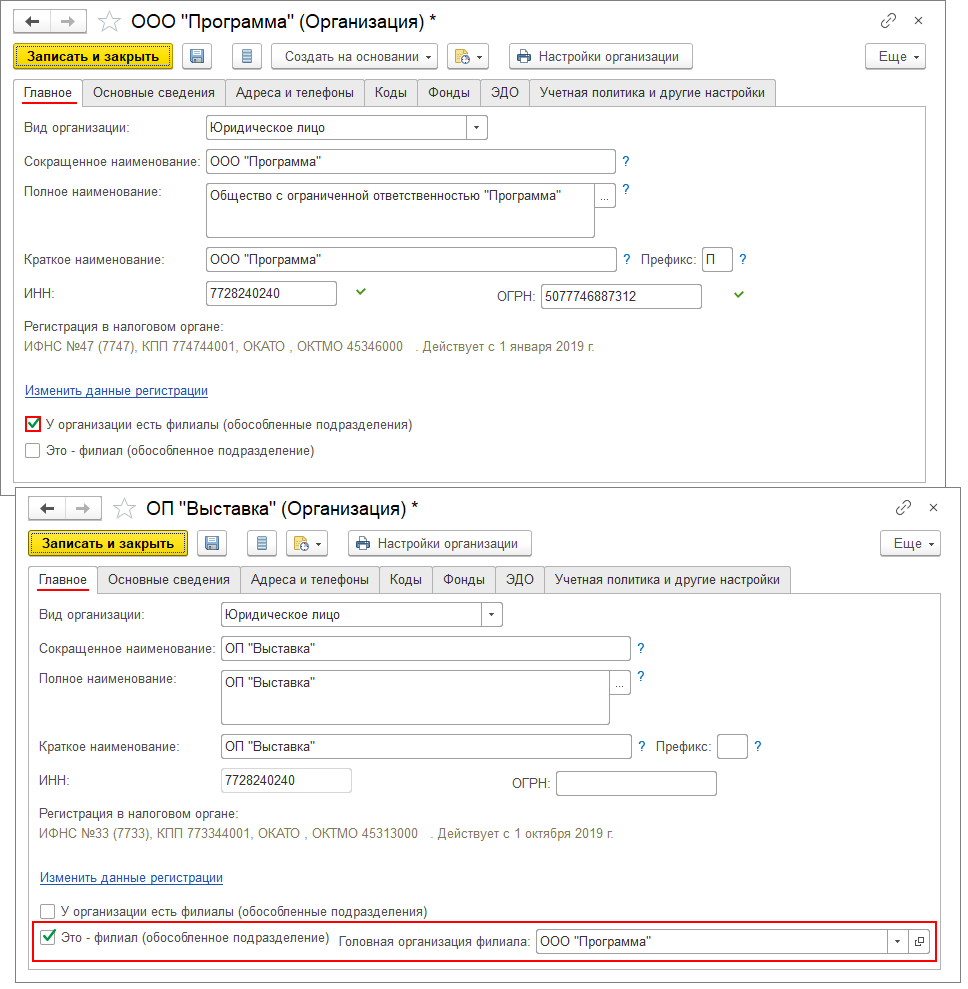The height and width of the screenshot is (989, 968).
Task: Open 'Учетная политика и другие настройки' in ОП "Выставка"
Action: tap(667, 580)
